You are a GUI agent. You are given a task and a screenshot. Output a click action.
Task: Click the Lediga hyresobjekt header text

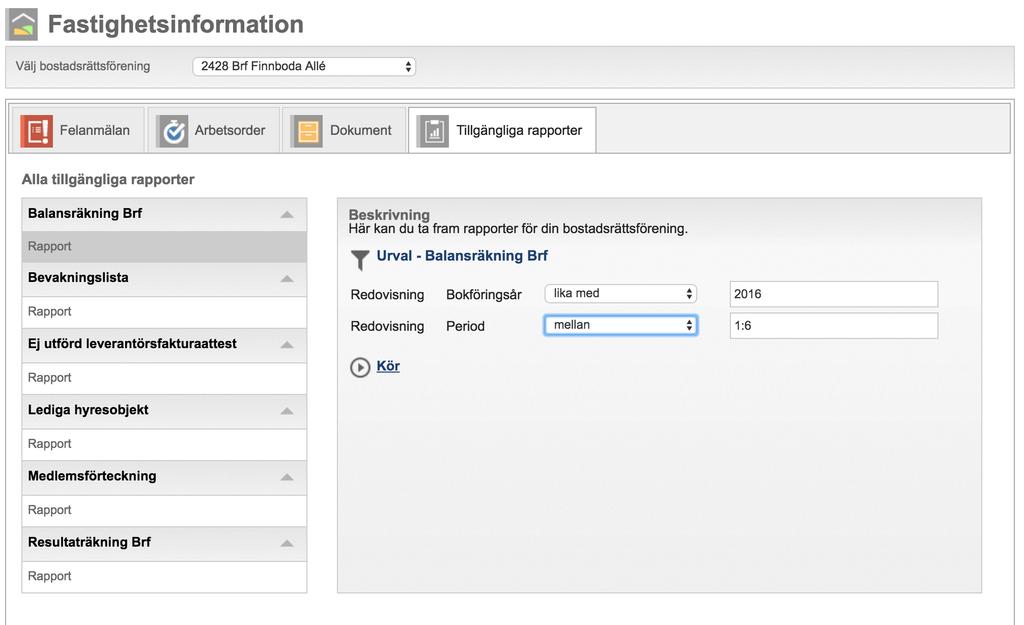(x=88, y=410)
